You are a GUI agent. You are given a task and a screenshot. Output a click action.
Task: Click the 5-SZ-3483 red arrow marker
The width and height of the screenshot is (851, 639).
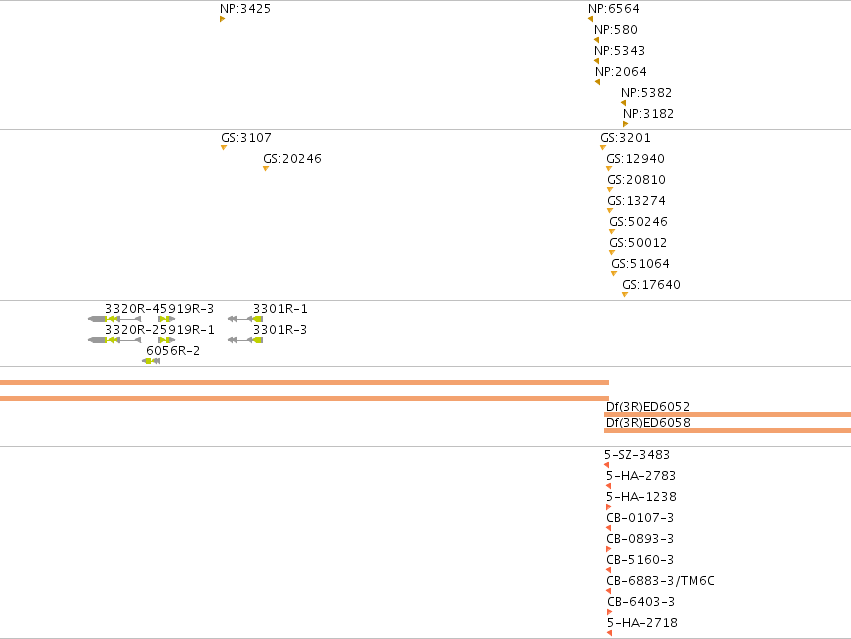coord(607,465)
